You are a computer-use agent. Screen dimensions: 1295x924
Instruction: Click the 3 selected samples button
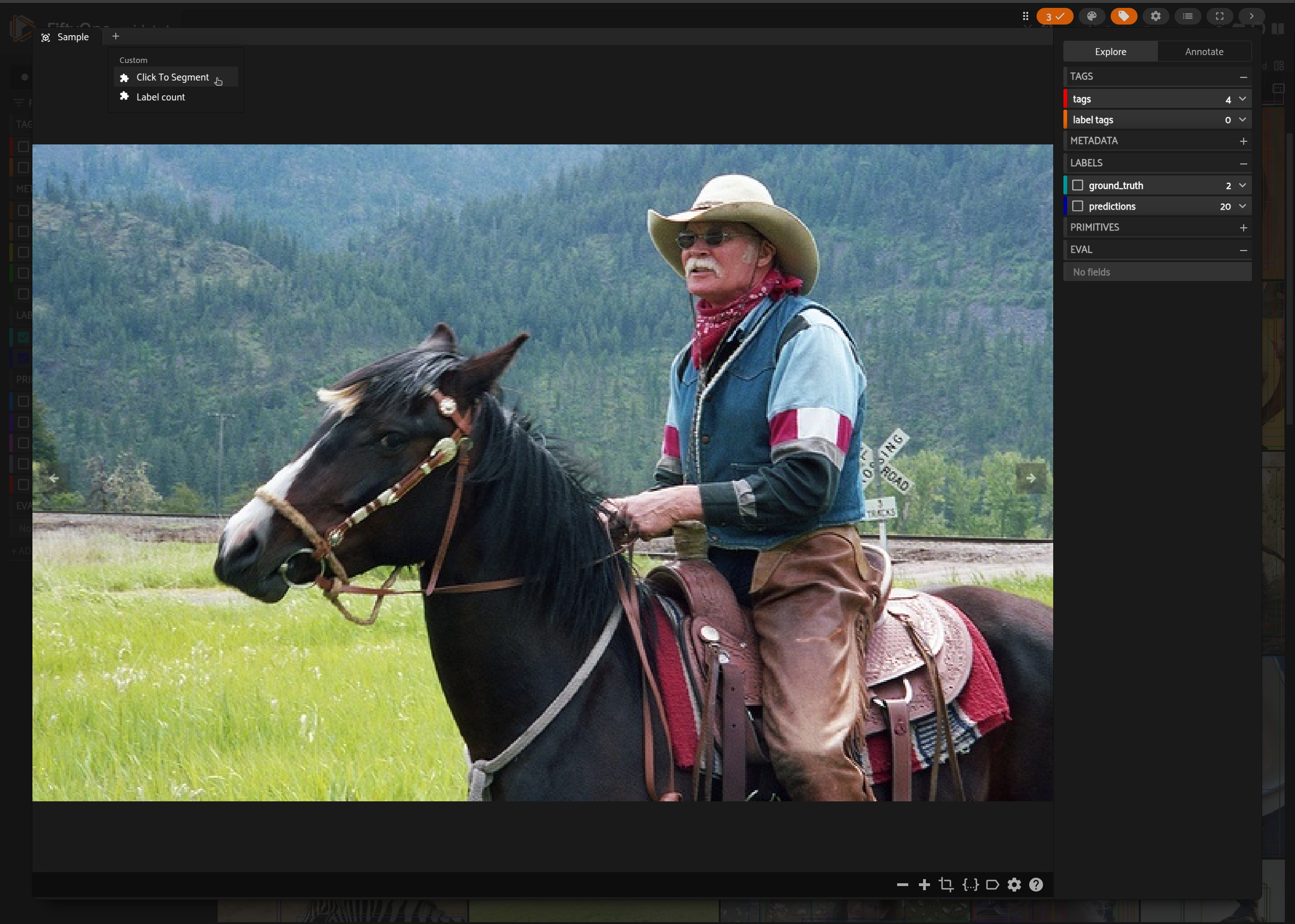pos(1054,16)
